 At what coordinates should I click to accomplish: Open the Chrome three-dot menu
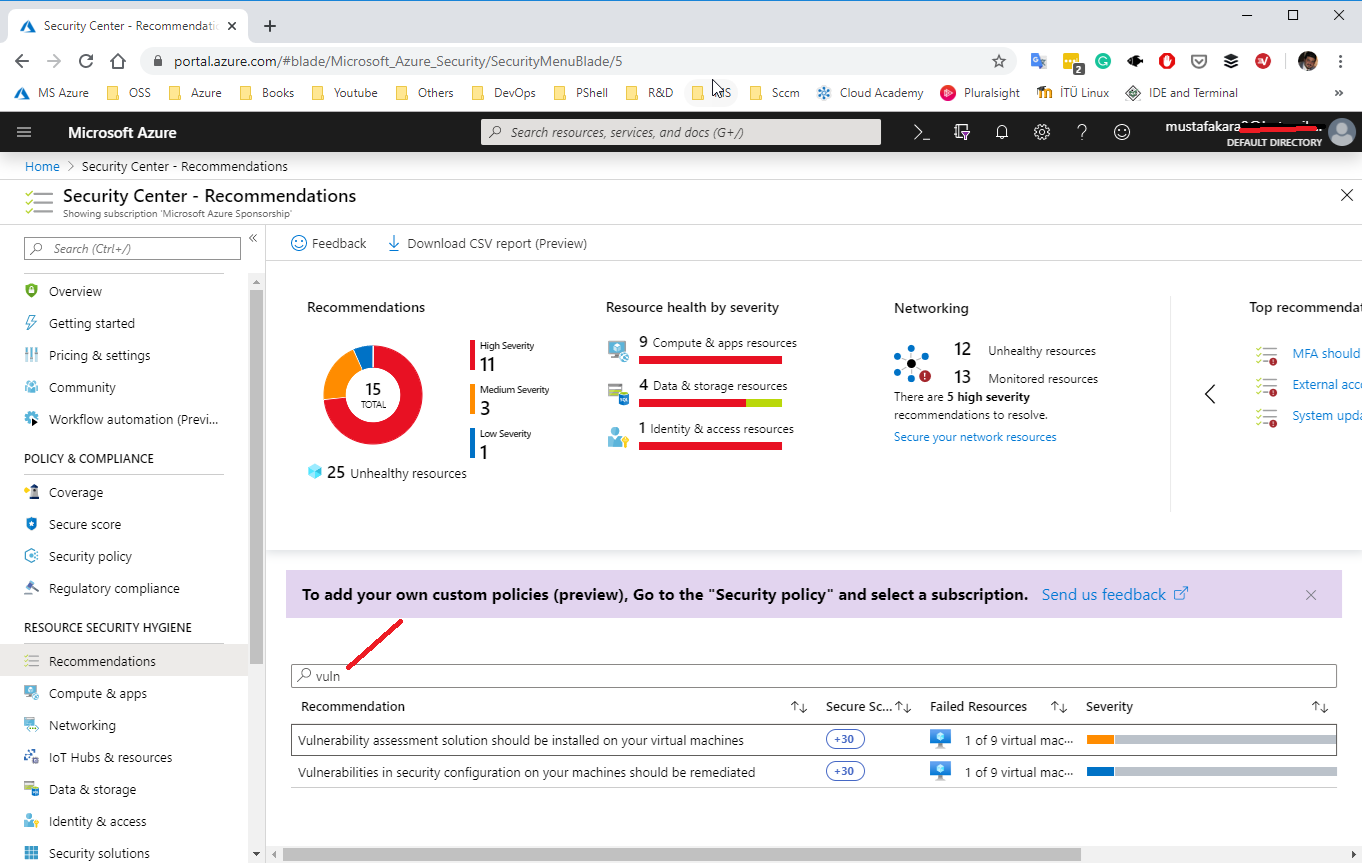click(1340, 61)
